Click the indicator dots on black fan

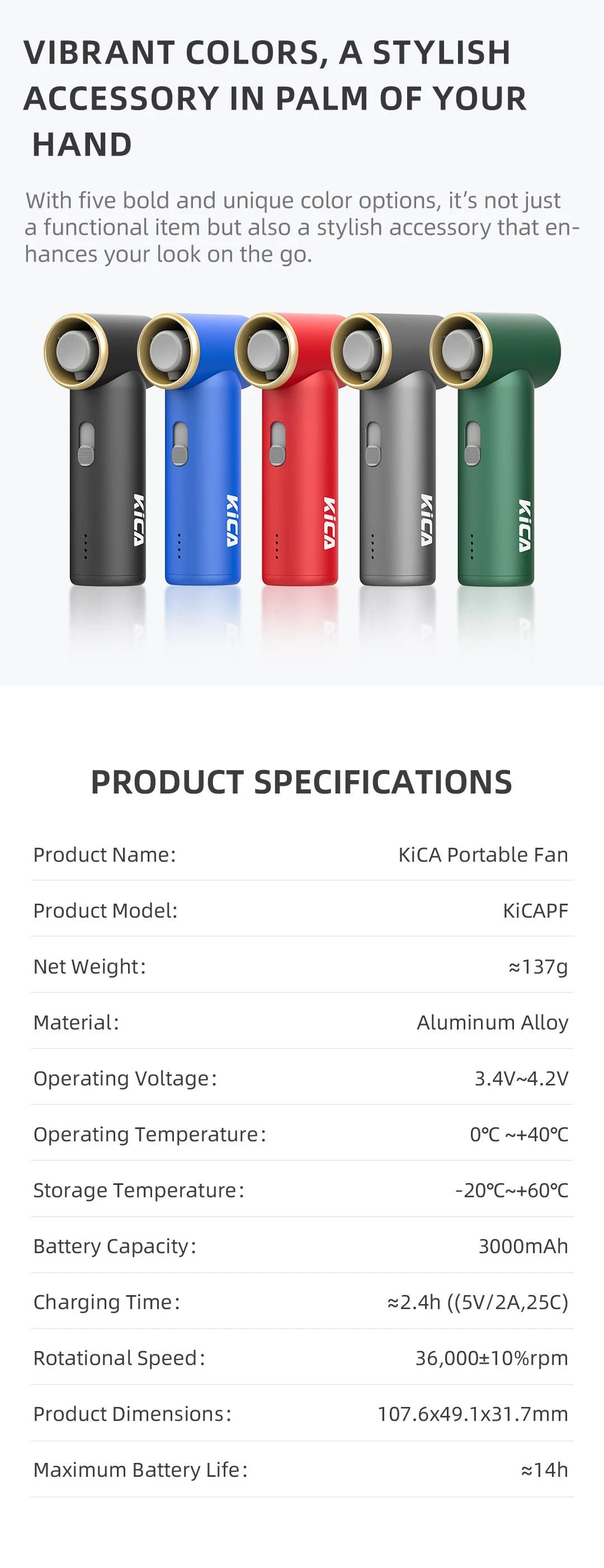(86, 546)
